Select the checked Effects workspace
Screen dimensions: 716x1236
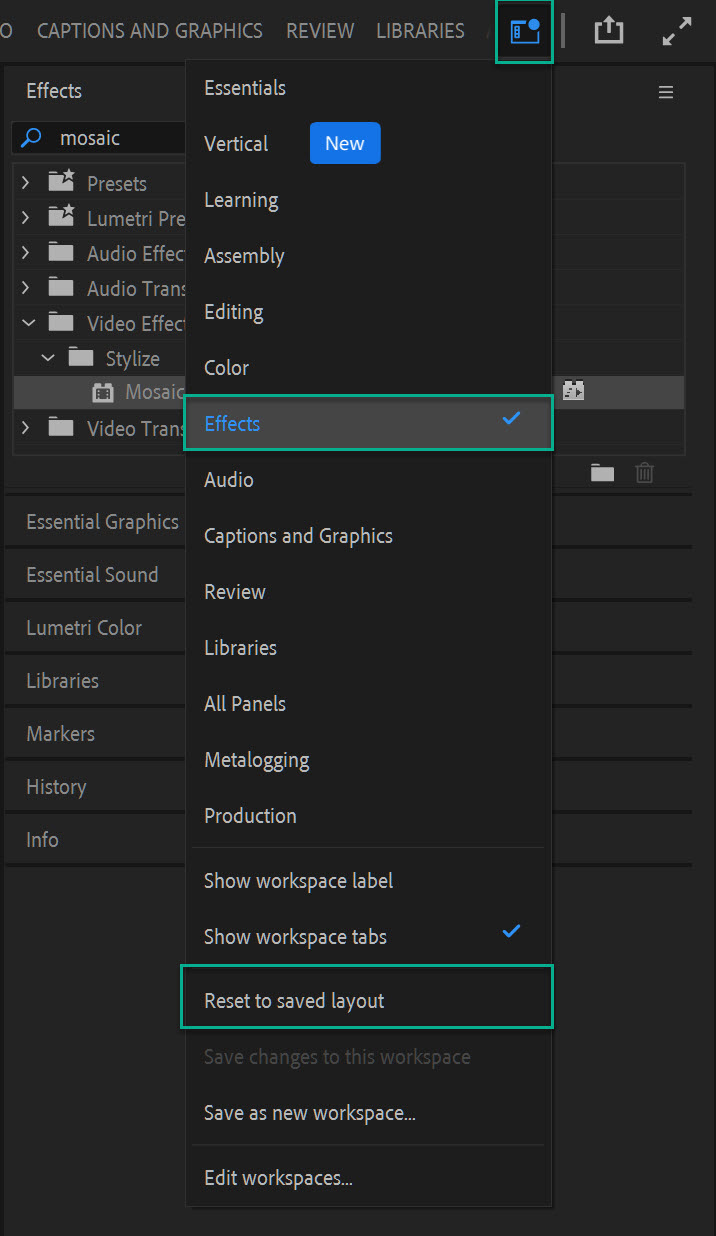click(x=368, y=423)
